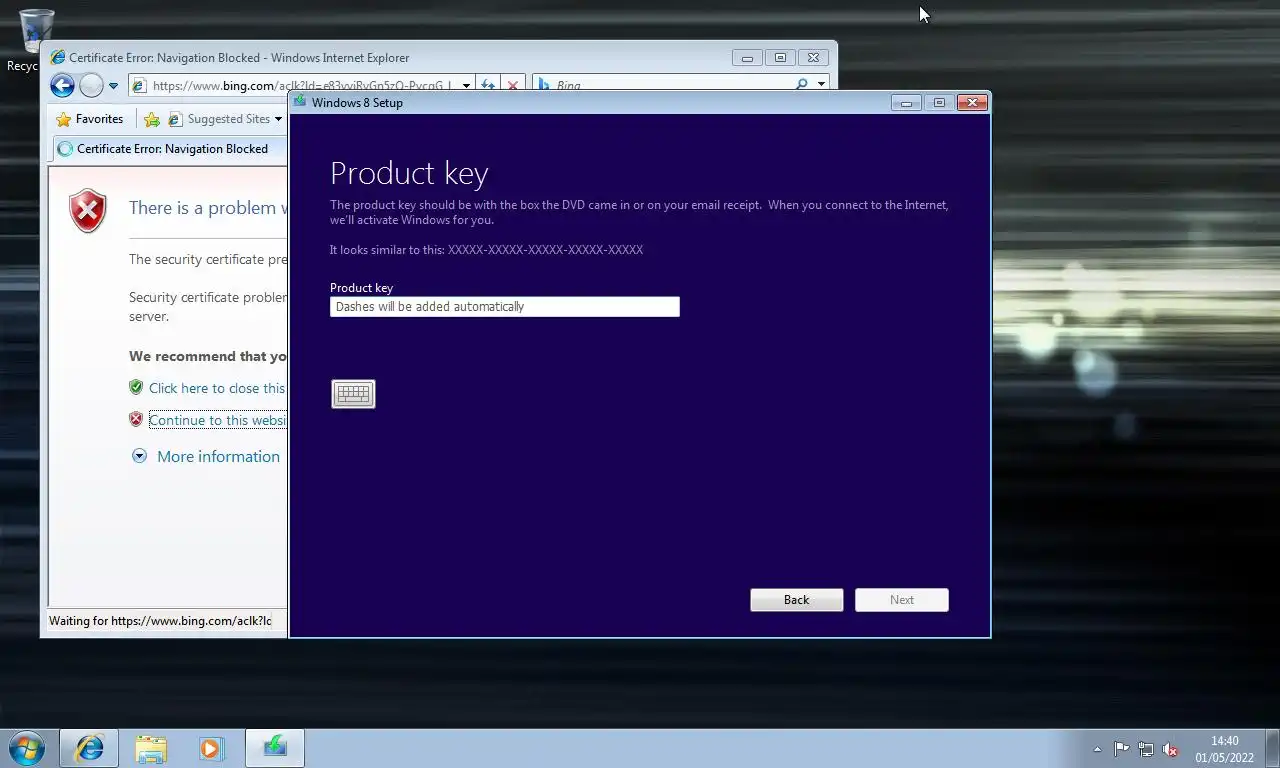Open the taskbar clock showing 14:40
The image size is (1280, 768).
[1225, 749]
